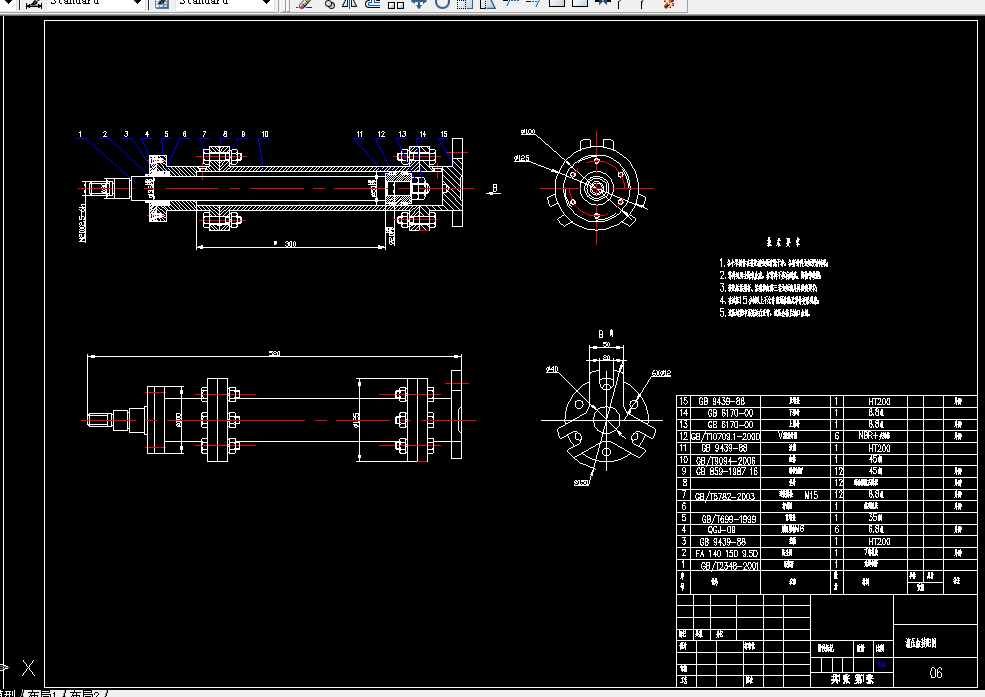The image size is (985, 697).
Task: Select the 6Xø12 hole callout
Action: coord(661,373)
